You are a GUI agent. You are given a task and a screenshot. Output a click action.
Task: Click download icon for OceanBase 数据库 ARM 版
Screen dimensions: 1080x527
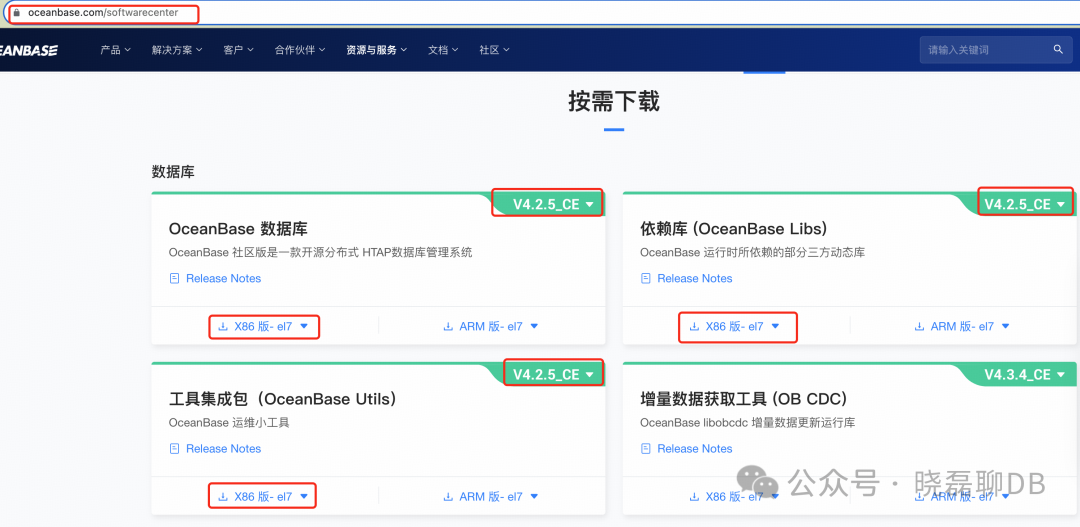click(448, 327)
